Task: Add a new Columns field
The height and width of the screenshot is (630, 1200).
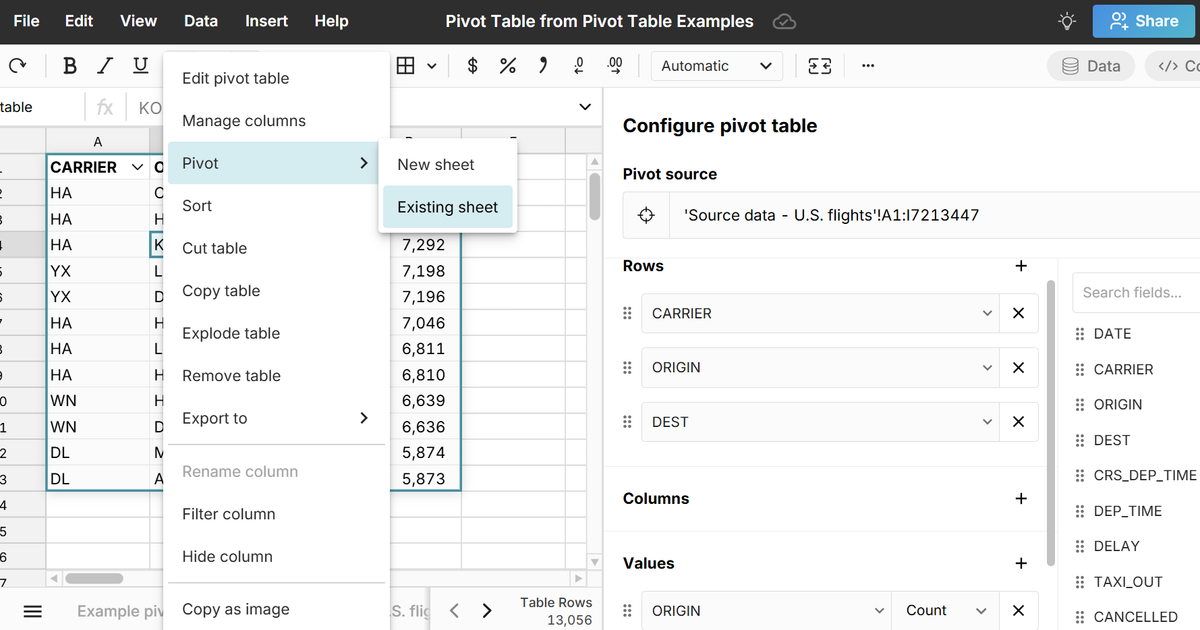Action: pyautogui.click(x=1021, y=498)
